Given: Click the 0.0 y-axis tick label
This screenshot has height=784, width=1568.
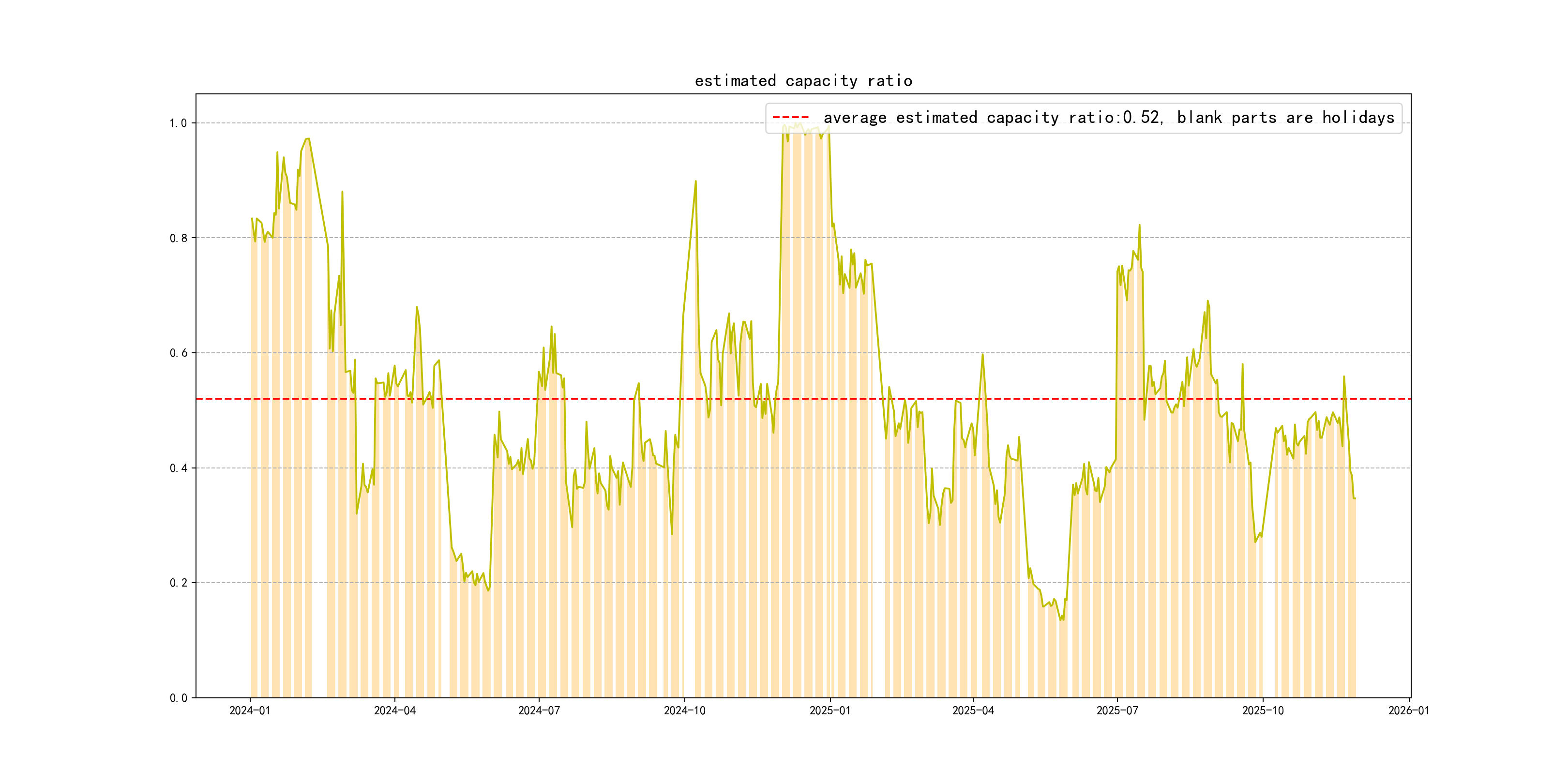Looking at the screenshot, I should pos(178,698).
